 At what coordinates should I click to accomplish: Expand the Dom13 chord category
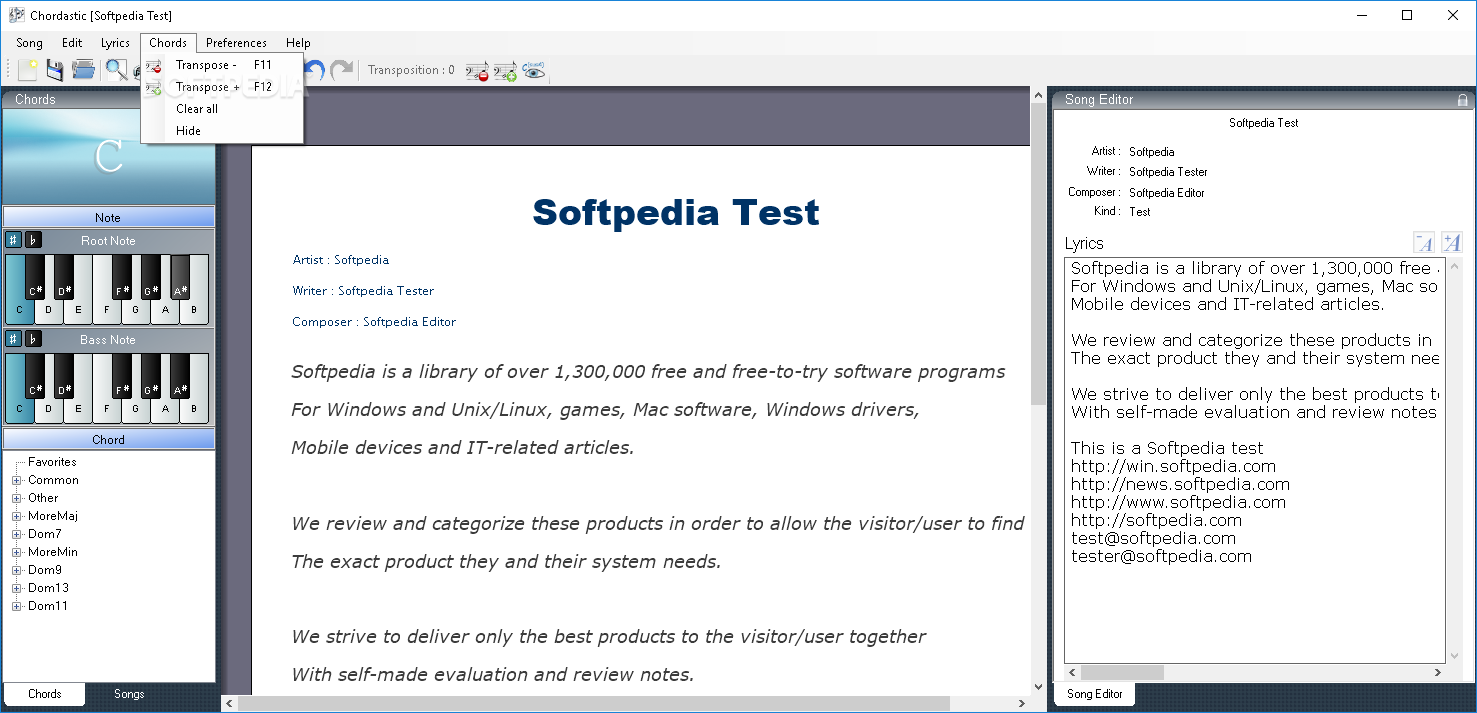tap(16, 589)
